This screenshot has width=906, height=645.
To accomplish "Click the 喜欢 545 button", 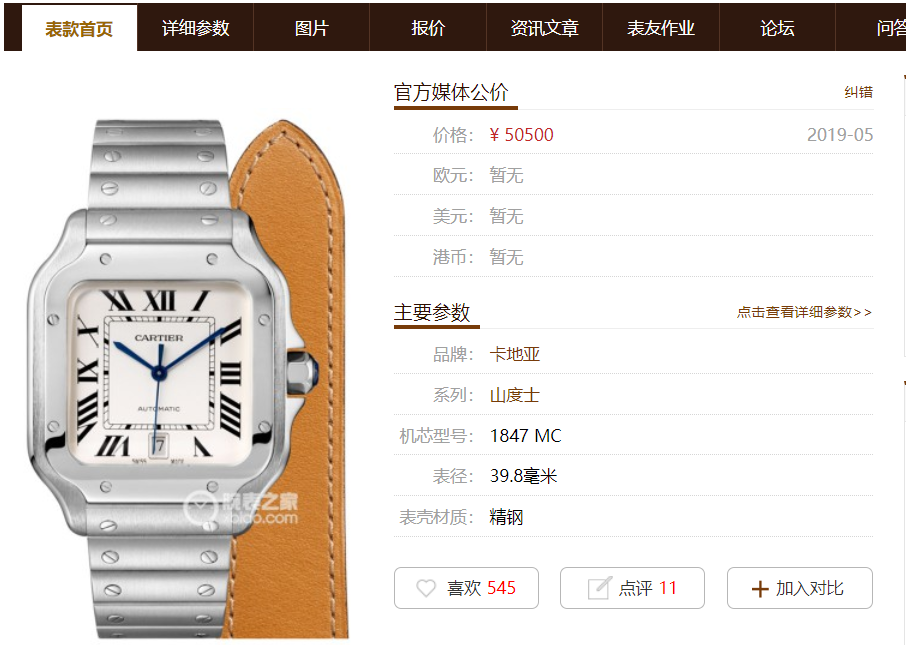I will tap(466, 588).
